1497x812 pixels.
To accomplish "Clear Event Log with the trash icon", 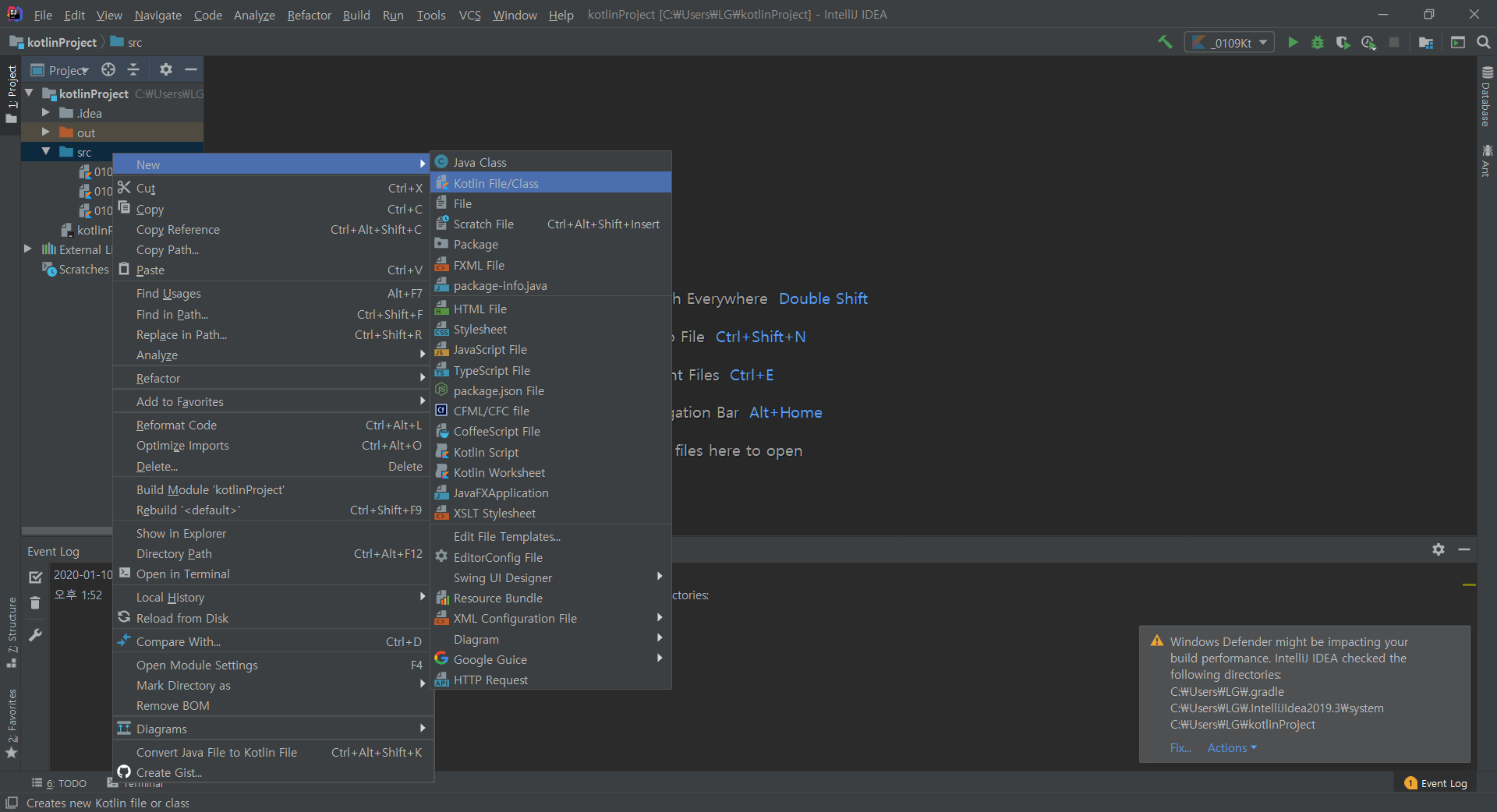I will 35,602.
